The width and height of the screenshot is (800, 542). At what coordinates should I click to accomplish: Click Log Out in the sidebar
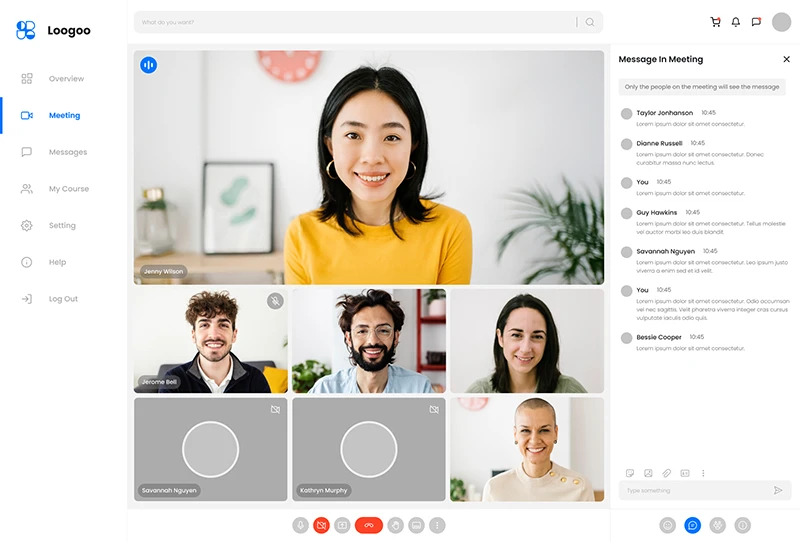[63, 299]
